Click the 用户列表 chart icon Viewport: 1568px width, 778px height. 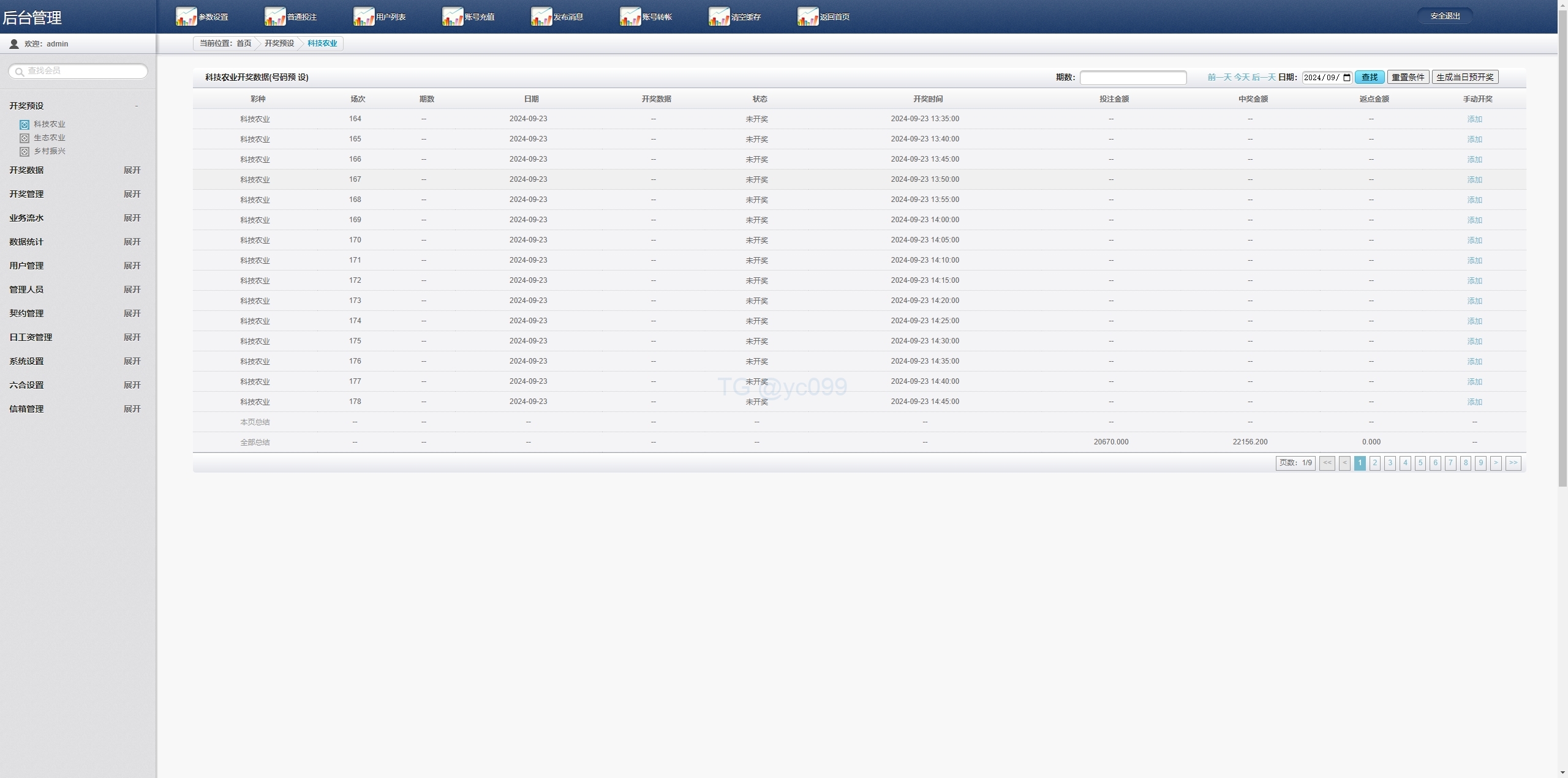(x=364, y=17)
